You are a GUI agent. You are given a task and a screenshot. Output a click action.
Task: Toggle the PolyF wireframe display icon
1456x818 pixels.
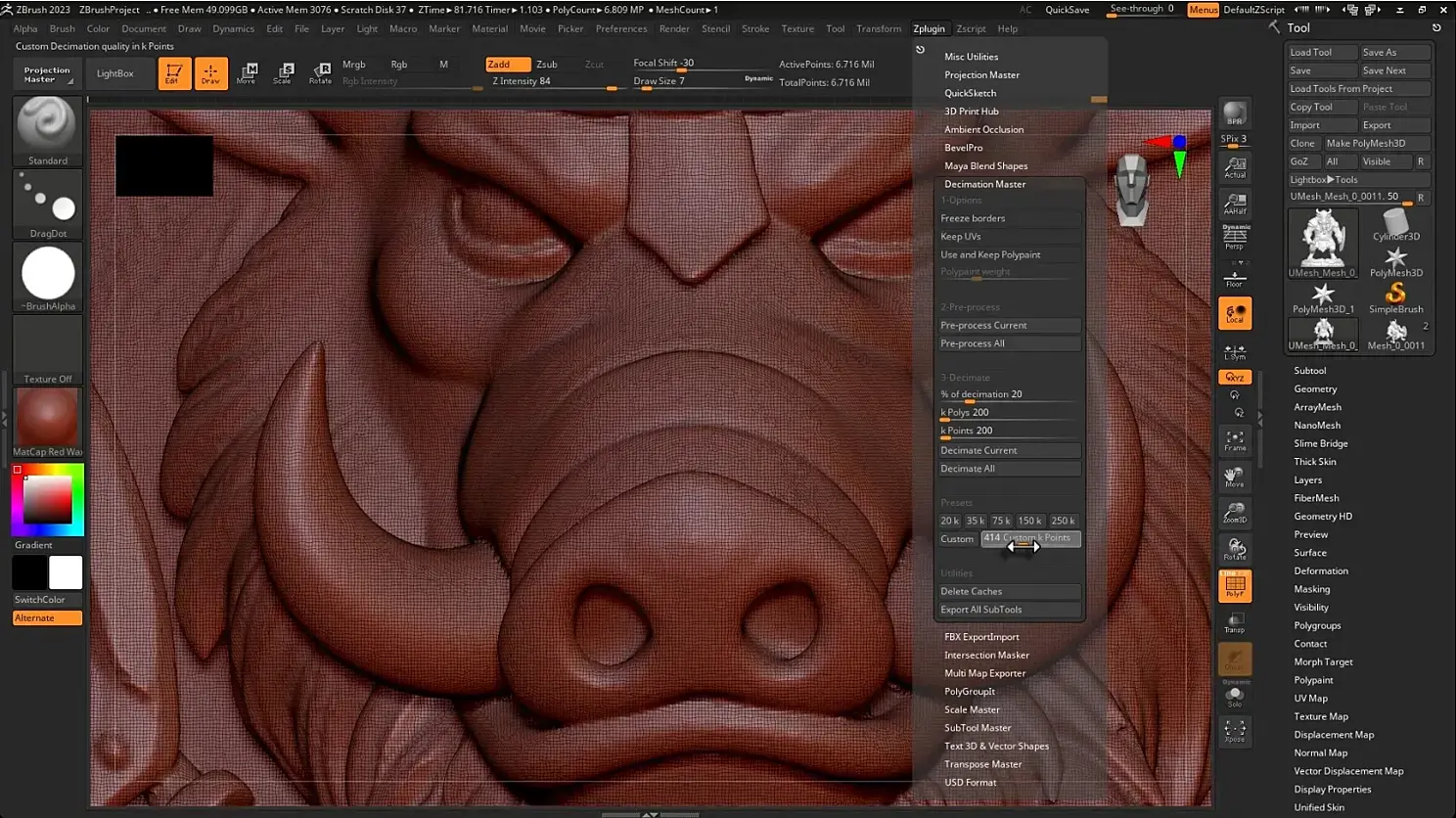tap(1235, 586)
